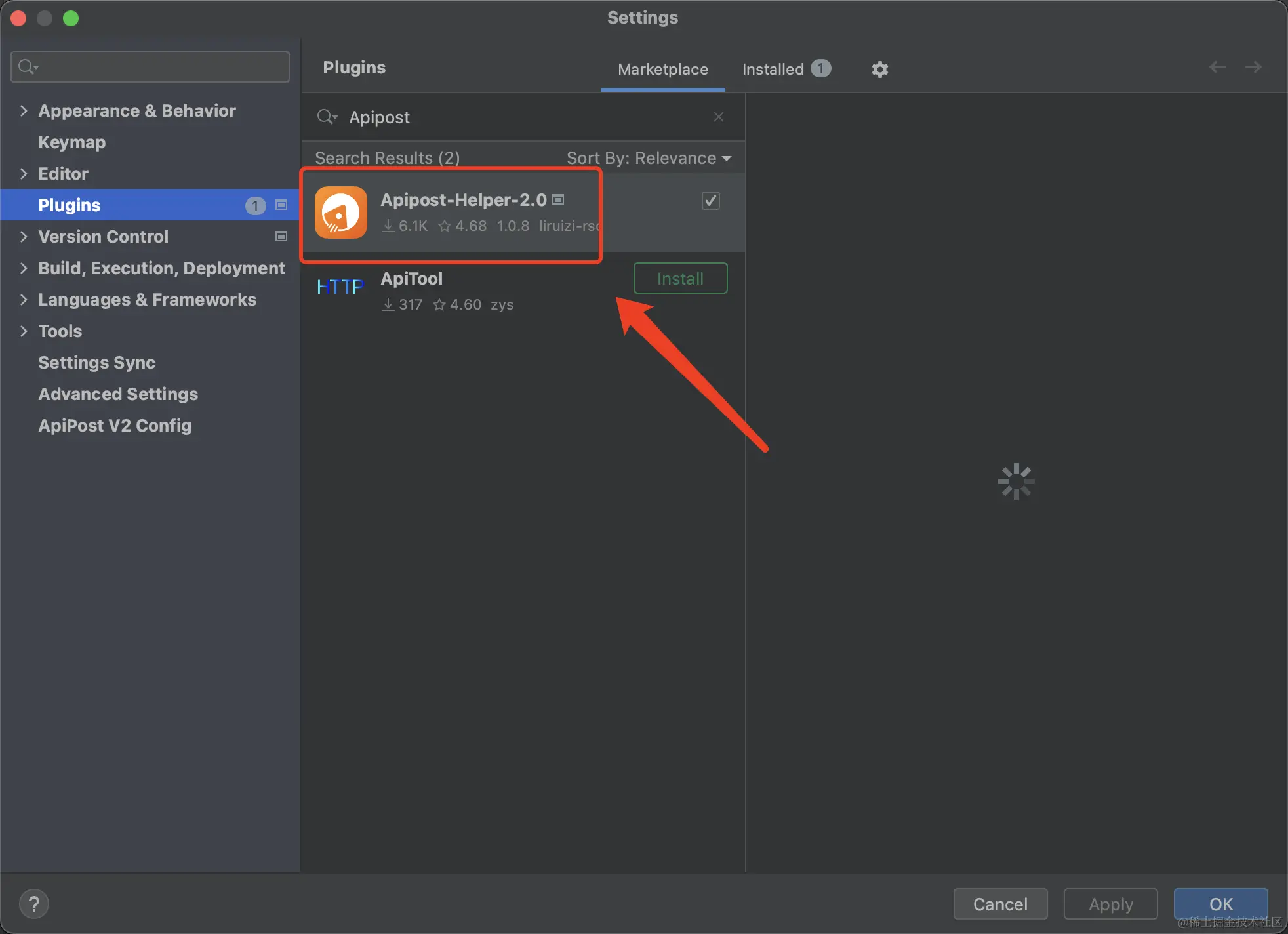This screenshot has height=934, width=1288.
Task: Toggle the Apipost-Helper-2.0 enabled checkbox
Action: tap(711, 201)
